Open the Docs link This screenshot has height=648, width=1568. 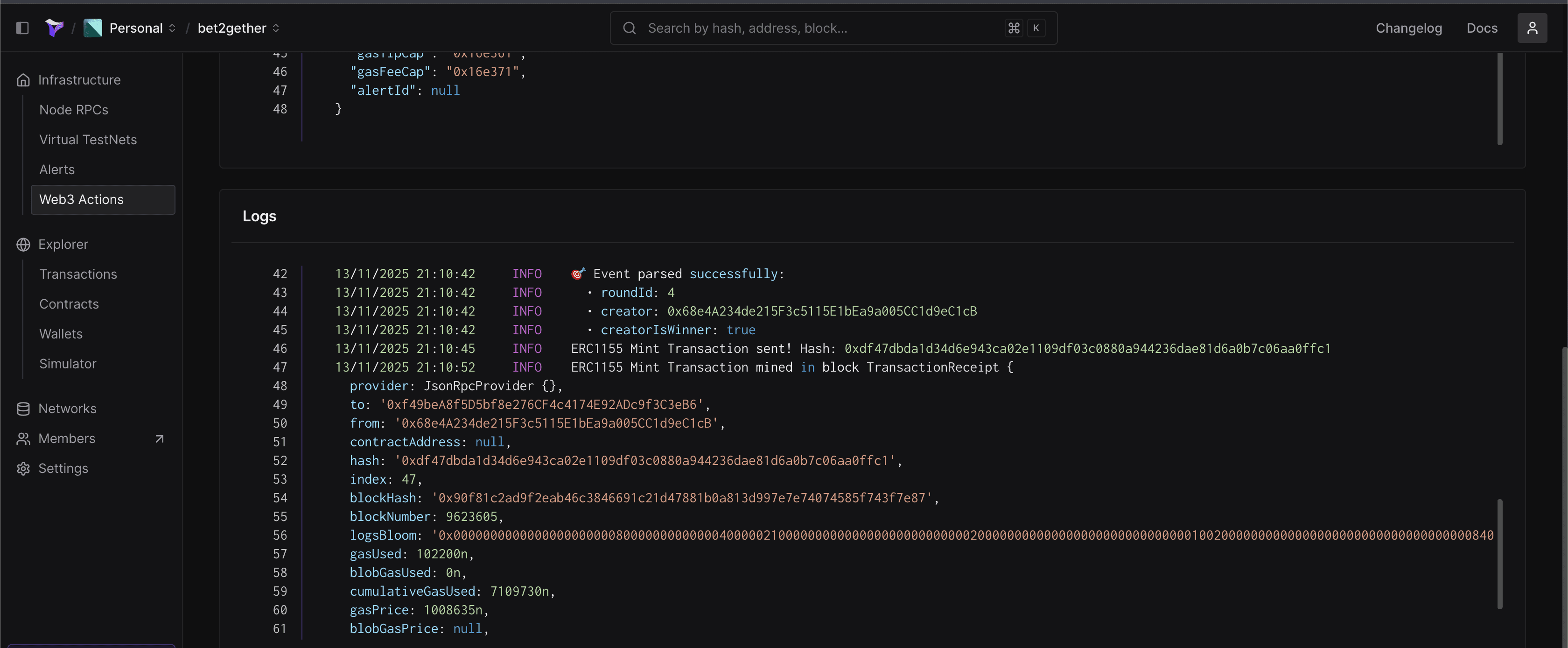1482,28
